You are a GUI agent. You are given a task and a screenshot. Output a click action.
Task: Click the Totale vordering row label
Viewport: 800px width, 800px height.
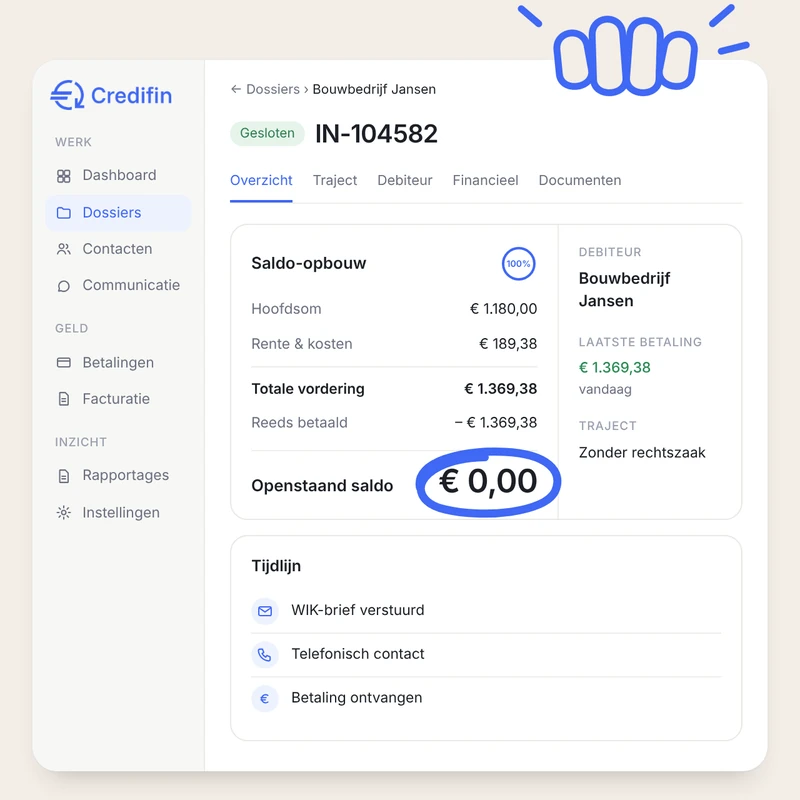click(308, 389)
